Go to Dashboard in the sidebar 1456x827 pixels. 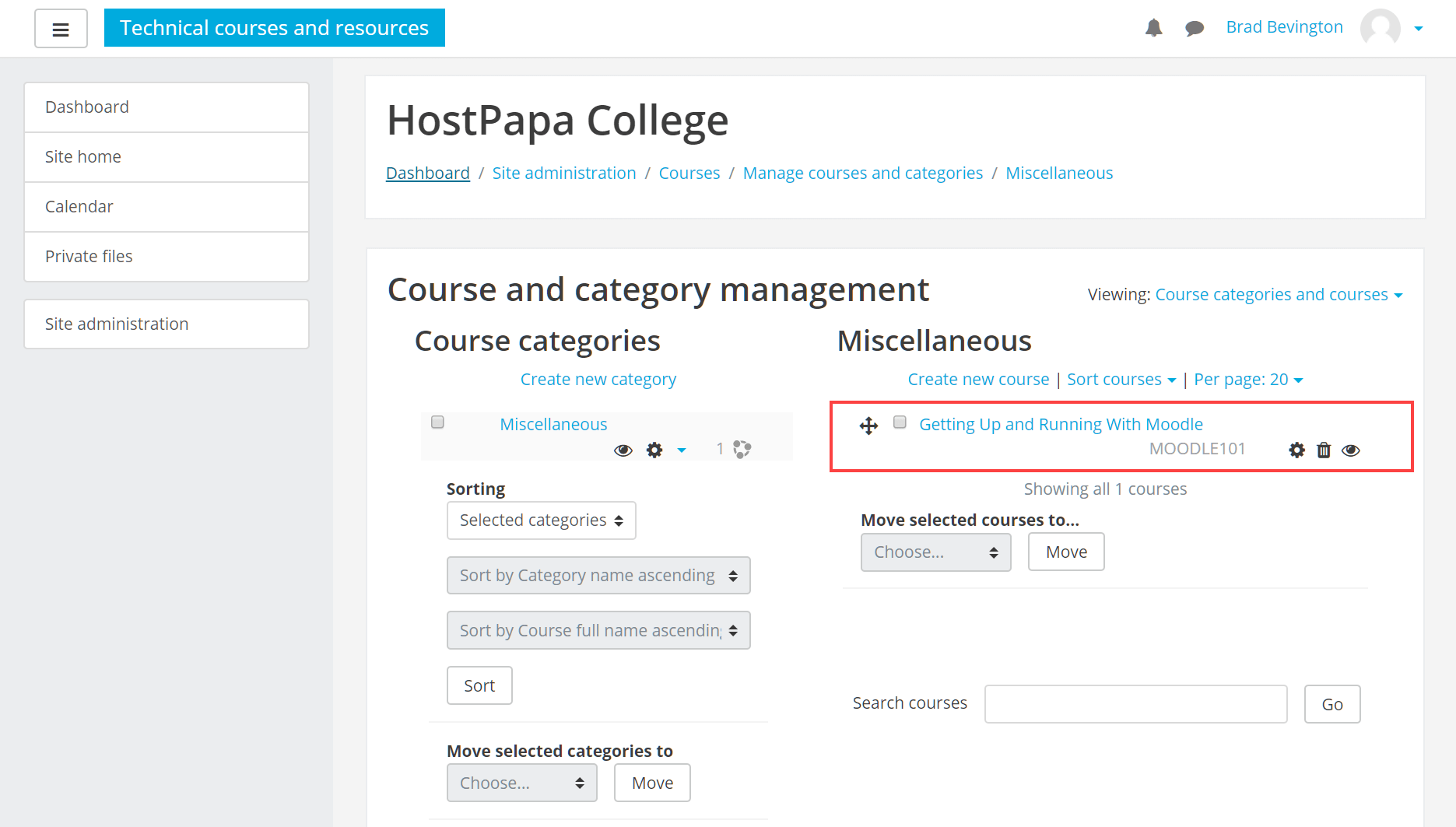pos(167,107)
